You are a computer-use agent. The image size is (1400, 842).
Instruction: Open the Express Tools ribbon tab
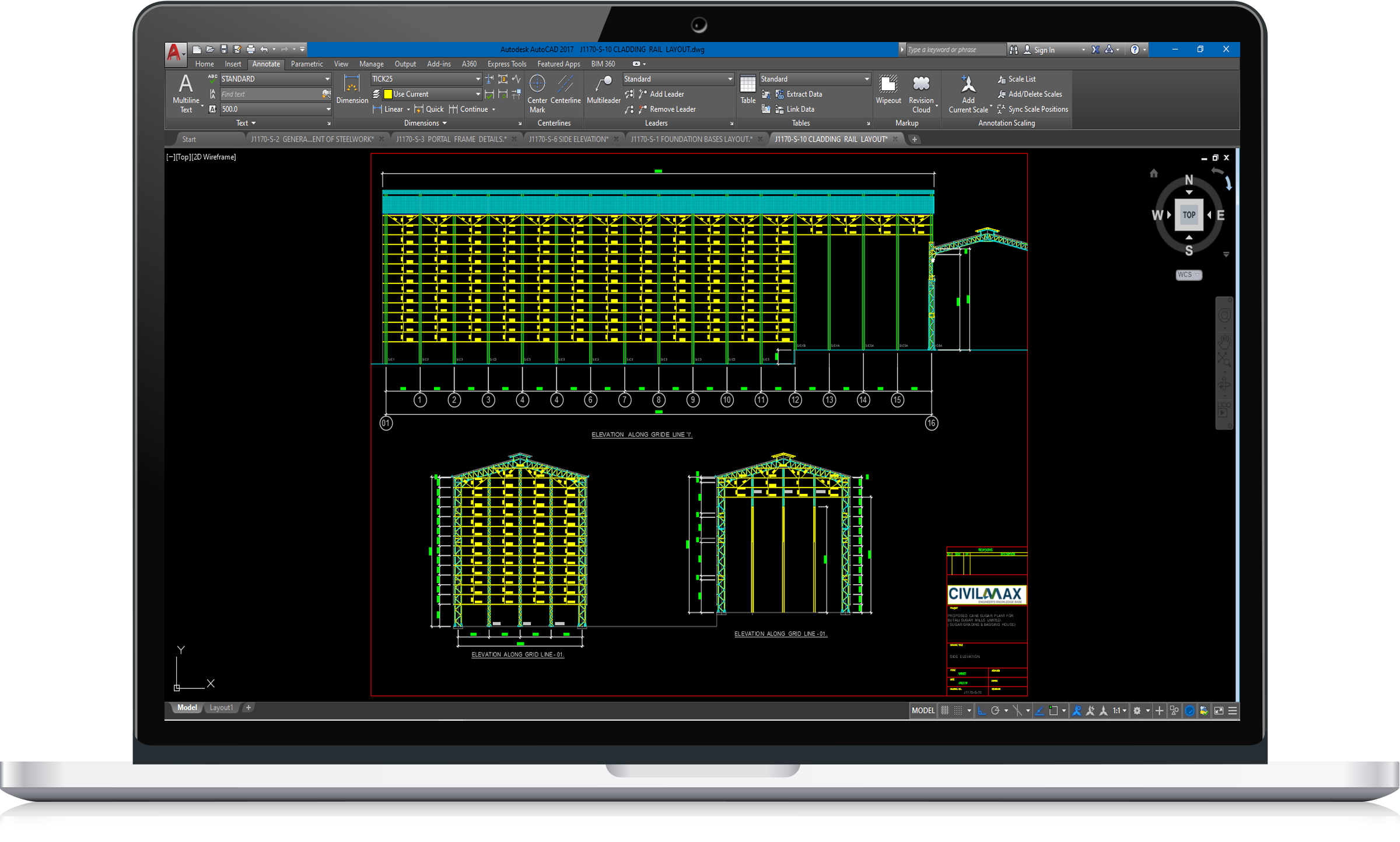[x=506, y=64]
